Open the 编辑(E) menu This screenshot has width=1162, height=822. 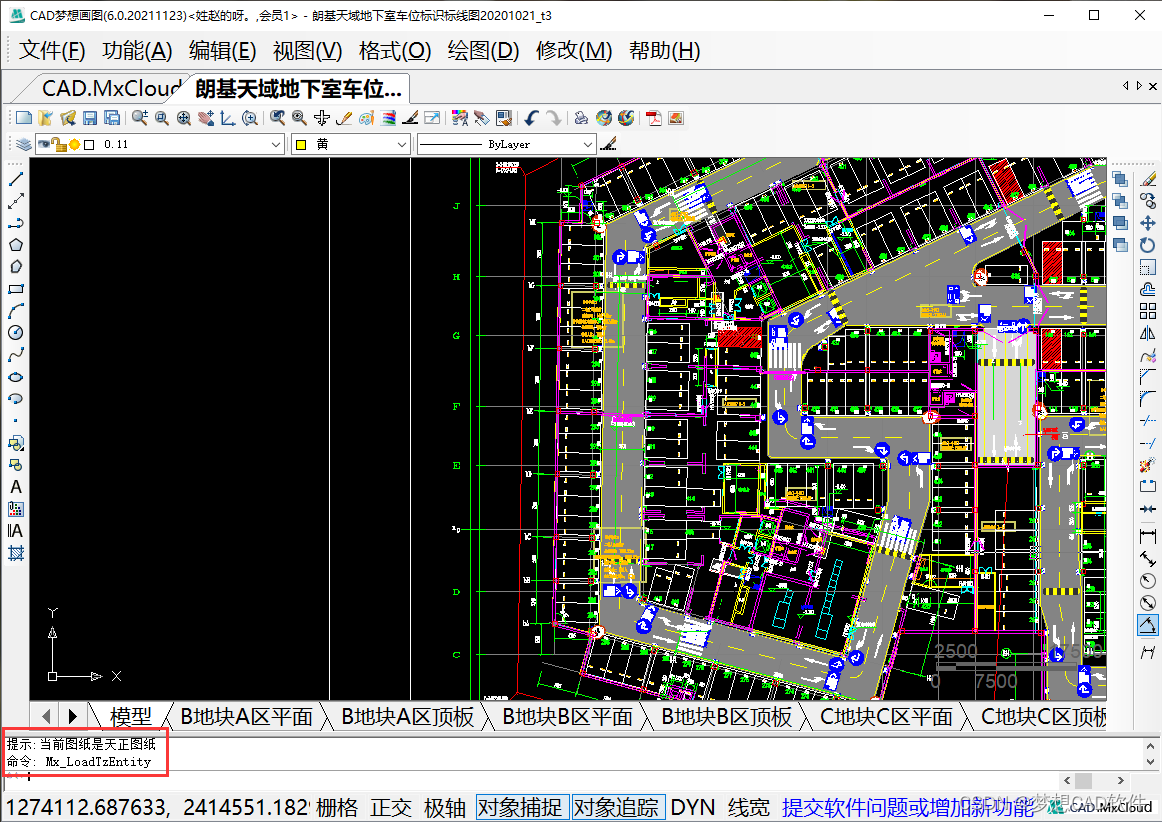[x=222, y=50]
